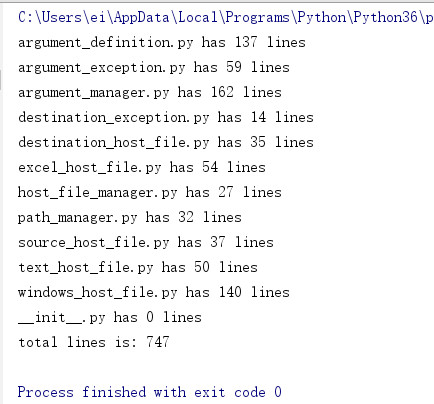434x404 pixels.
Task: Click the argument_manager.py has 162 lines row
Action: (x=150, y=92)
